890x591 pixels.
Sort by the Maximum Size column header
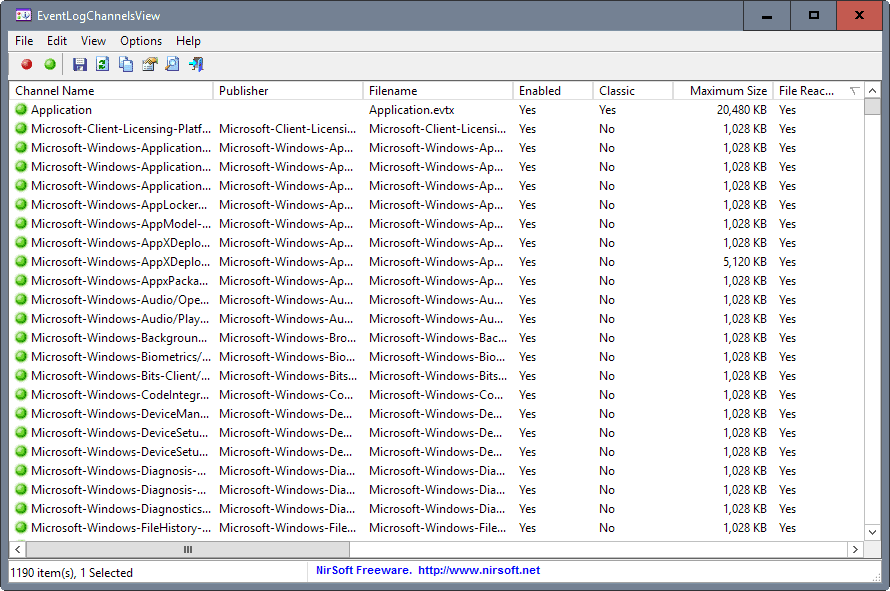[723, 91]
